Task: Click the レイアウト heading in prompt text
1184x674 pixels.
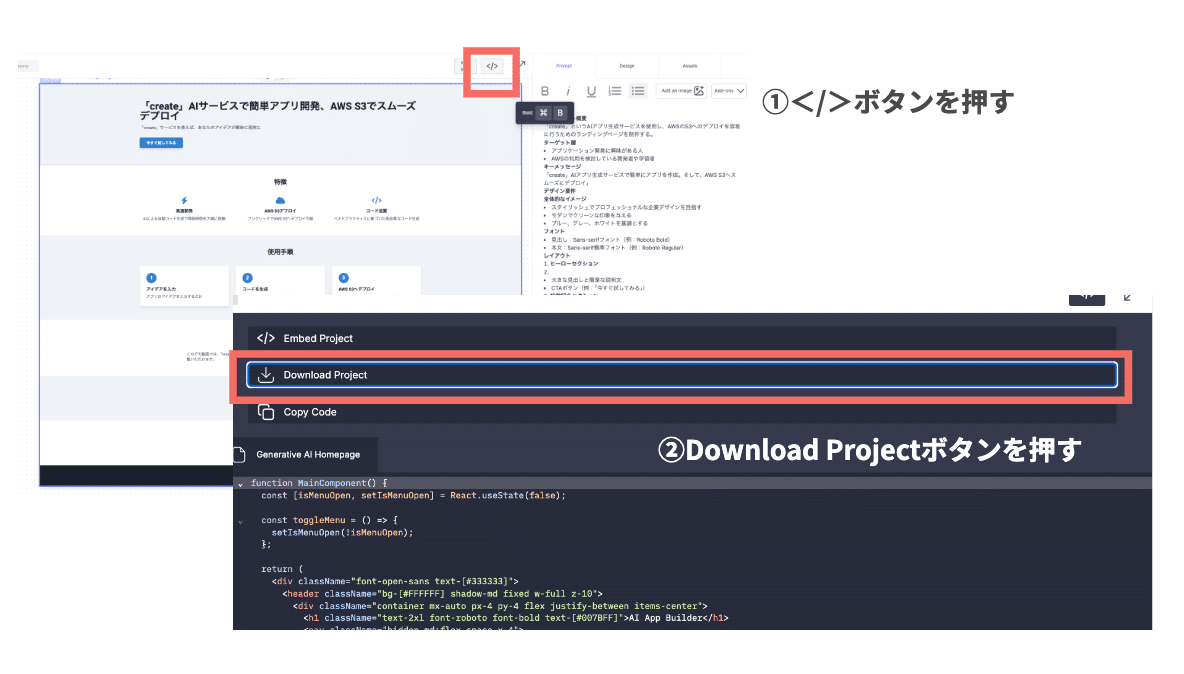Action: pyautogui.click(x=557, y=256)
